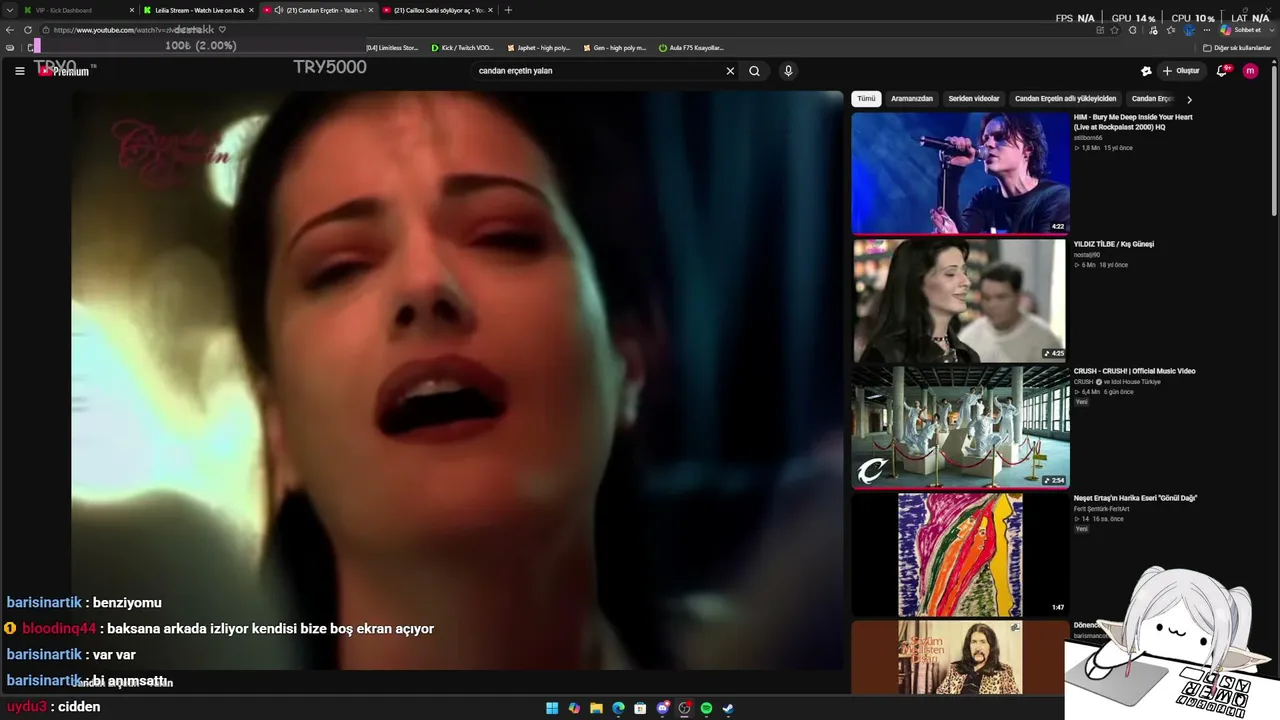Go to YouTube Premium home logo
This screenshot has width=1280, height=720.
64,71
